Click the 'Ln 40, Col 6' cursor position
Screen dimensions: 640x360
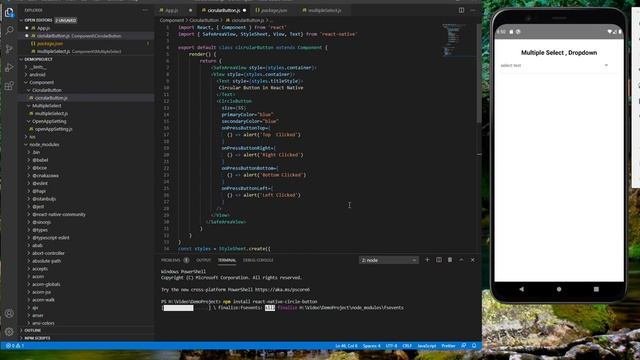(346, 346)
